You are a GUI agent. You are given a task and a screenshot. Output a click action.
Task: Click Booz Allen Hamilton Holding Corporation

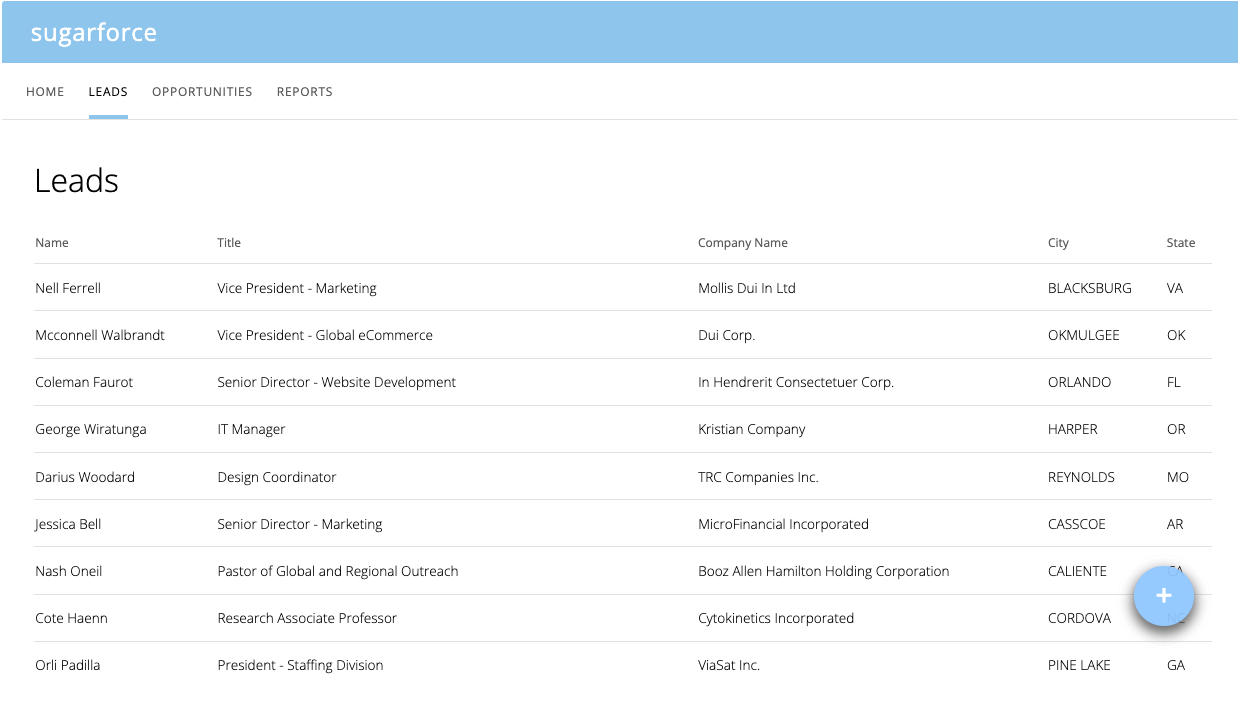point(824,571)
